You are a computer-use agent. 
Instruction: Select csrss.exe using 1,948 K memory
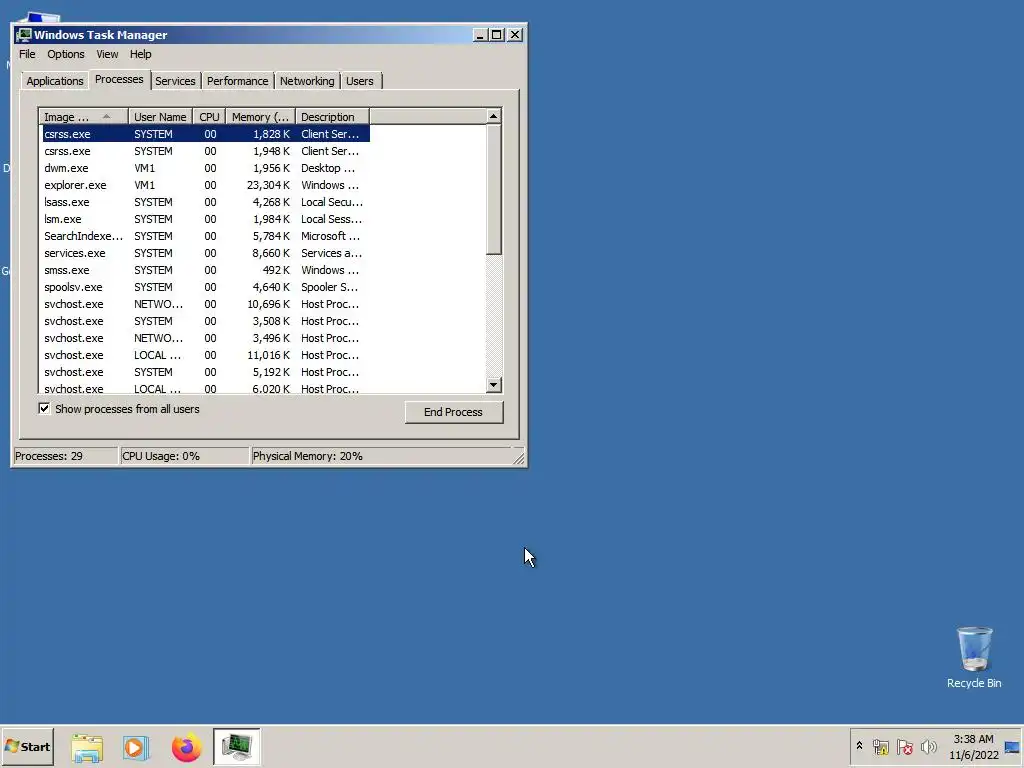pos(206,151)
